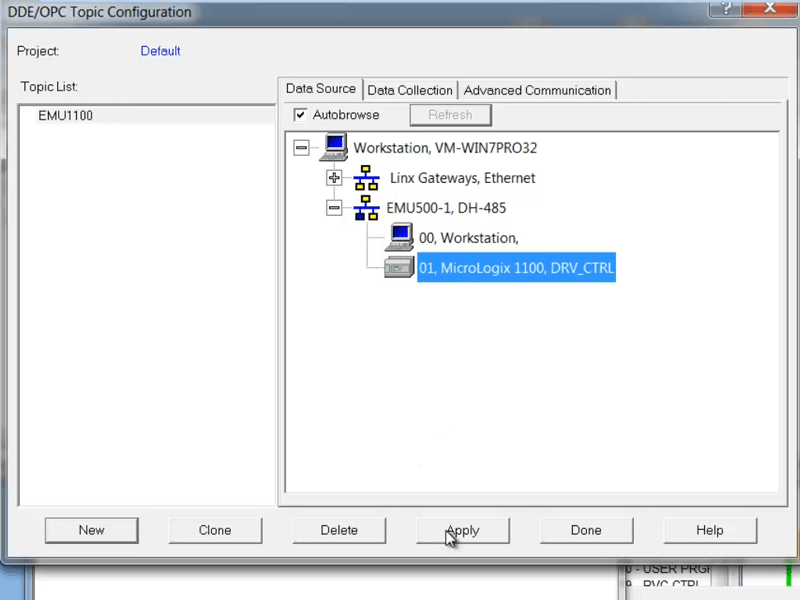Select EMU500-1, DH-485 tree label
The height and width of the screenshot is (600, 800).
coord(446,208)
